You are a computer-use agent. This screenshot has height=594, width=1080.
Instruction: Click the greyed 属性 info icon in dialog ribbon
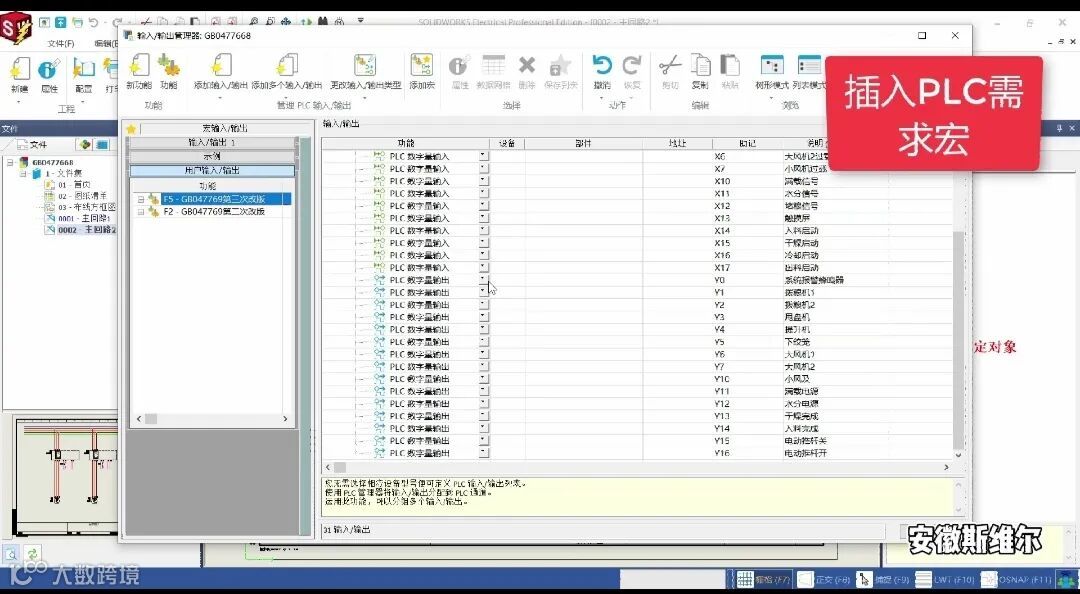pos(459,66)
